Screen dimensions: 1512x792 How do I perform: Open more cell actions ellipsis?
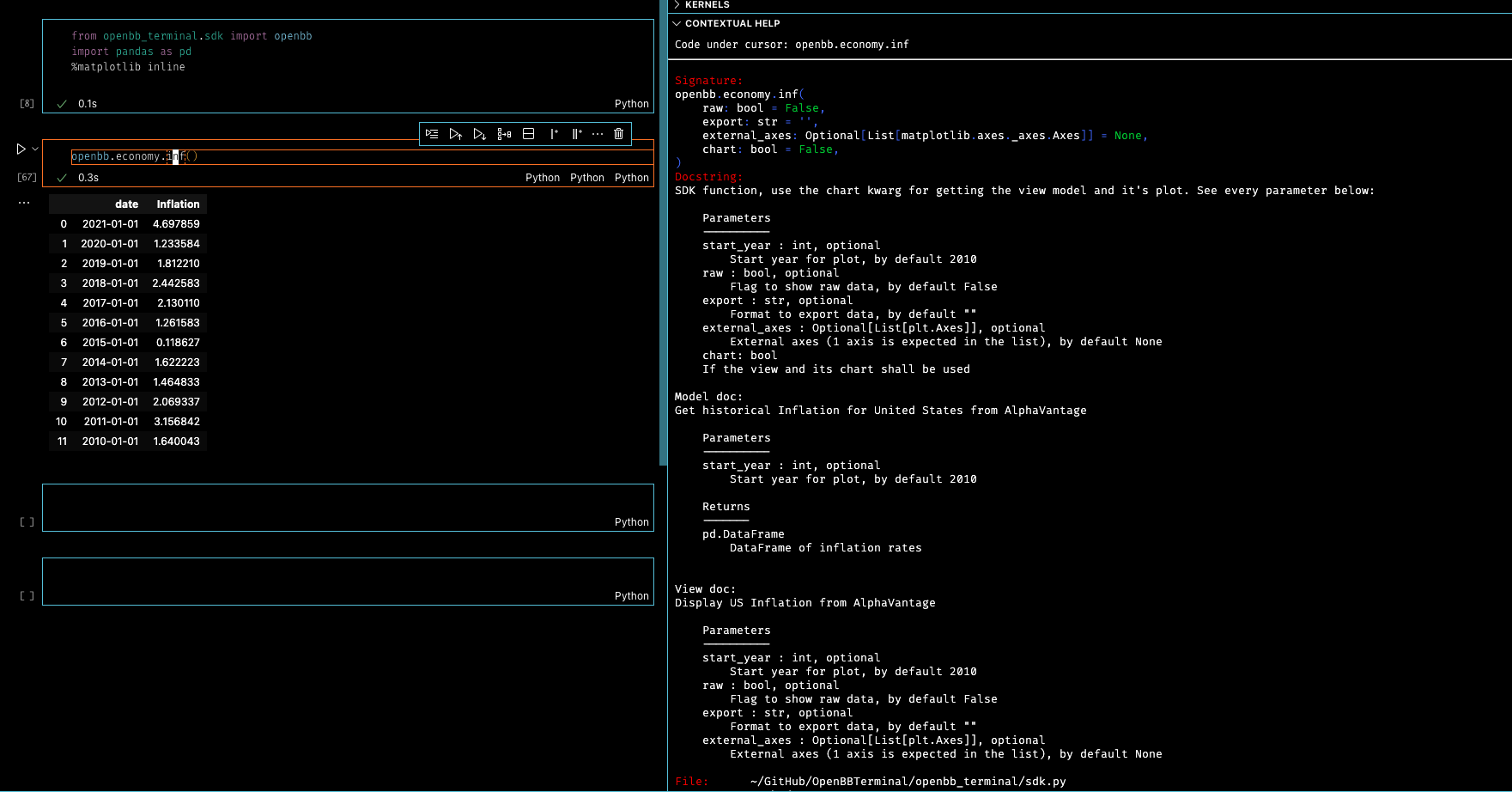pos(598,134)
